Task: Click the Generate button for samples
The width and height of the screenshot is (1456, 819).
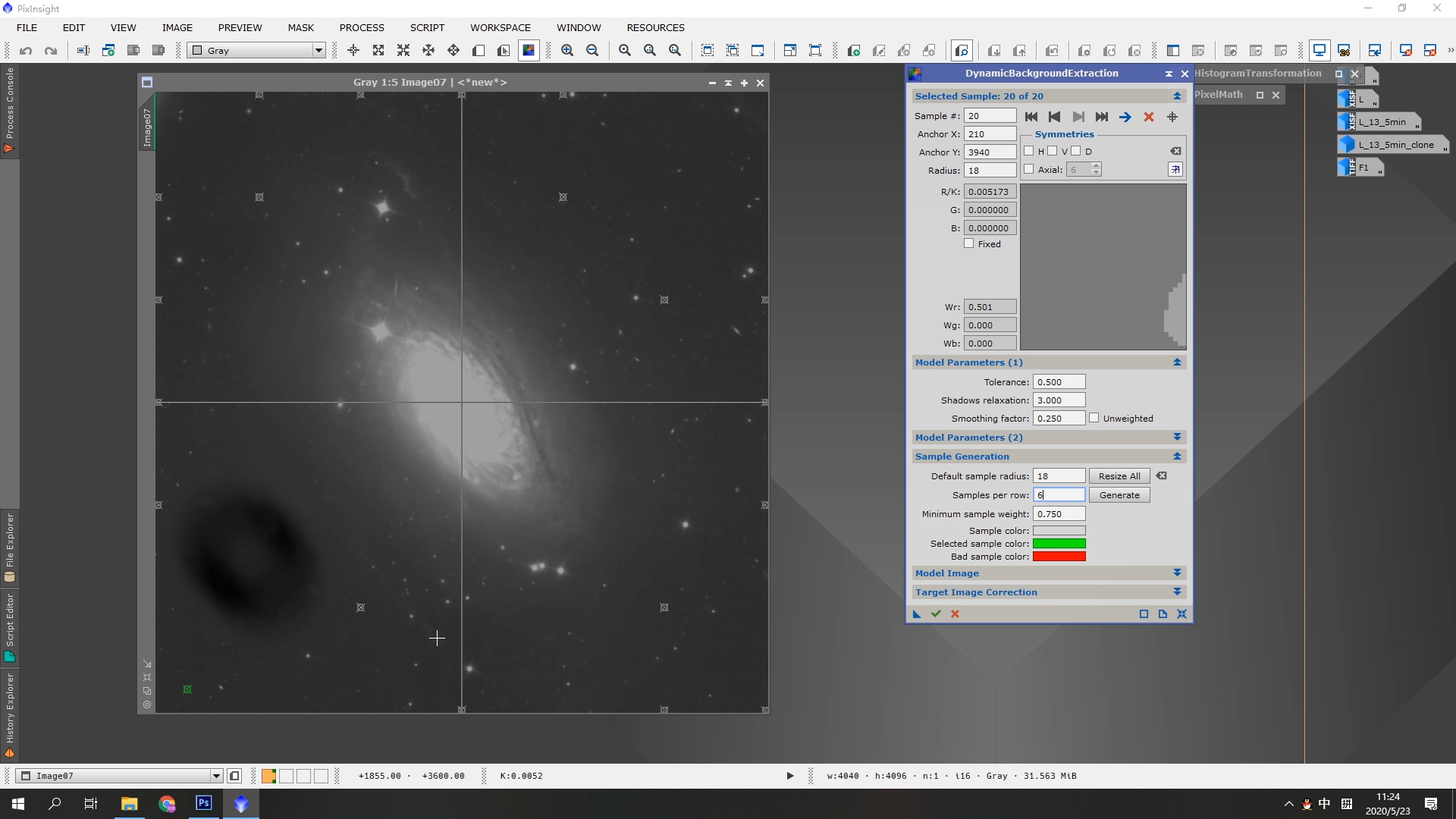Action: [1119, 494]
